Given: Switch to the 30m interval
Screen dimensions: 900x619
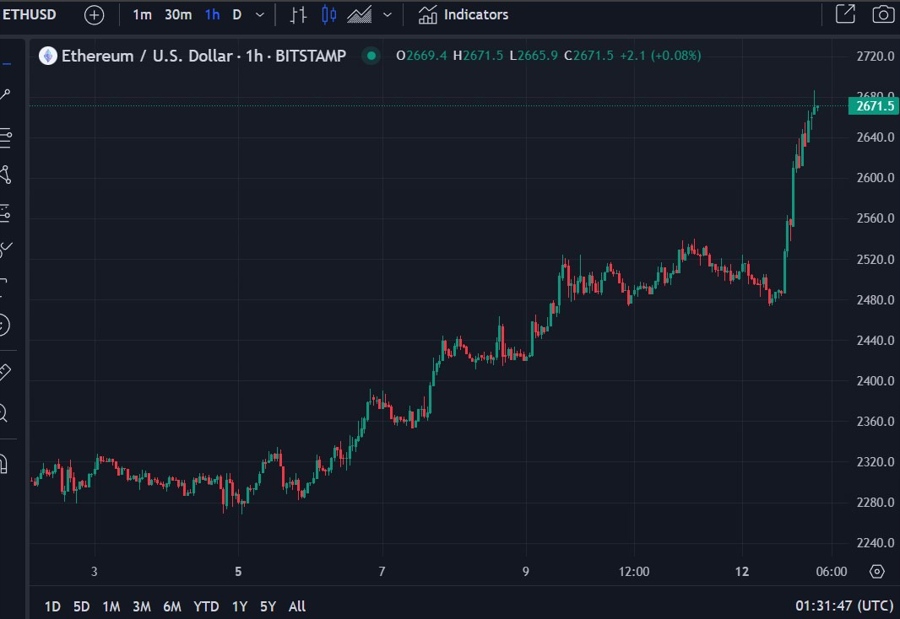Looking at the screenshot, I should coord(179,15).
